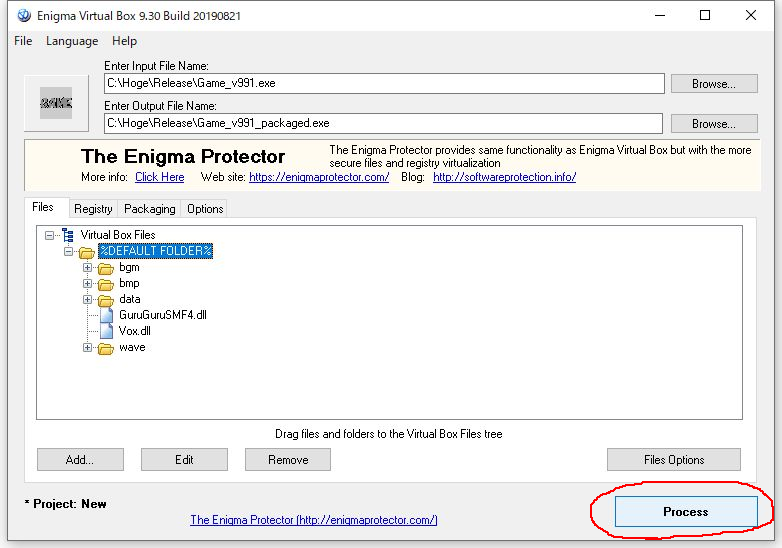Select the 'Vox.dll' file label
Viewport: 782px width, 548px height.
click(x=135, y=331)
